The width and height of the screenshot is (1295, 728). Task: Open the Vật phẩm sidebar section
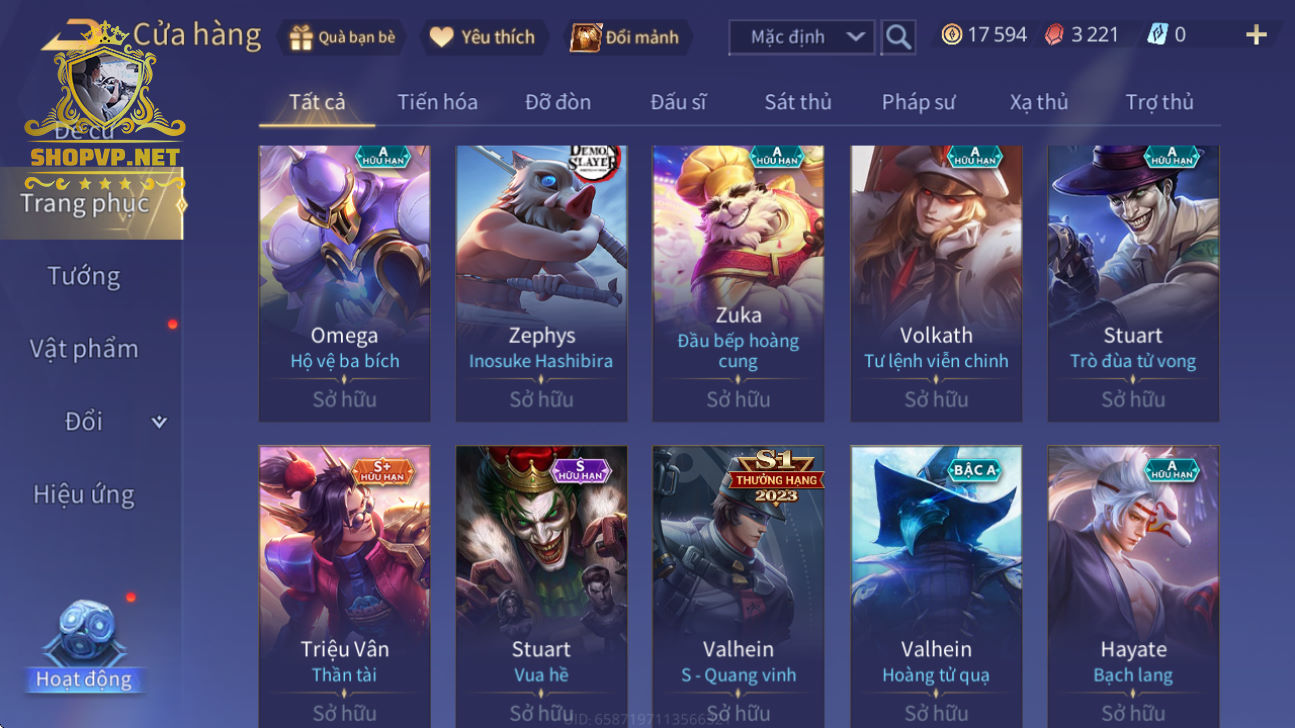click(x=84, y=349)
